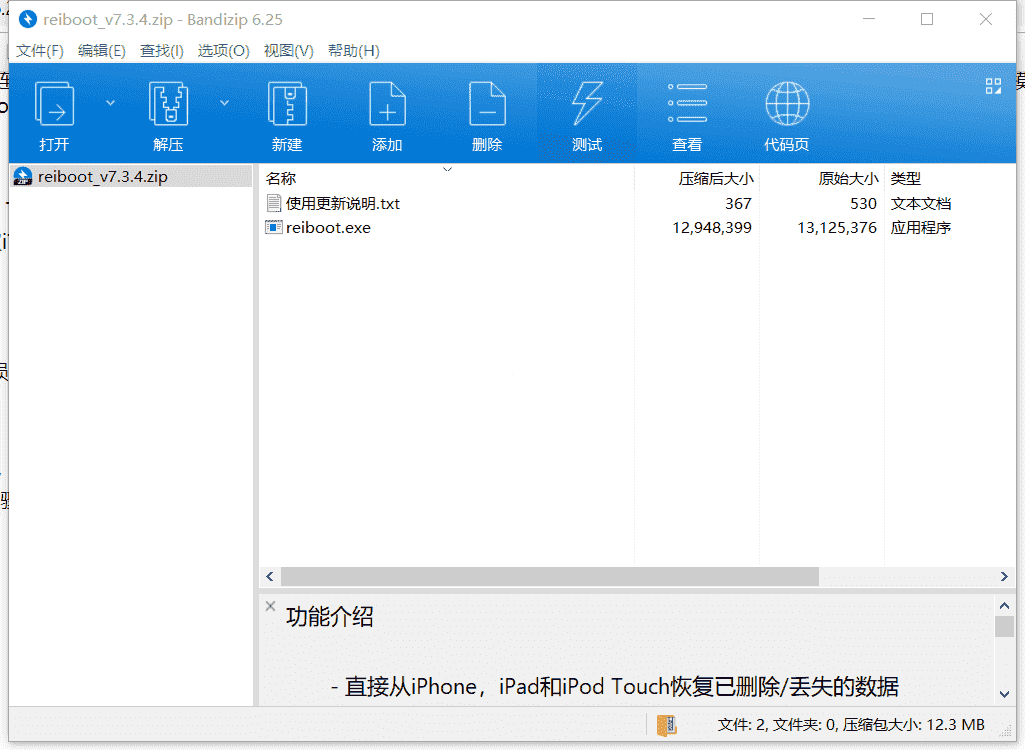The image size is (1025, 750).
Task: Click the horizontal scrollbar left arrow
Action: (x=269, y=576)
